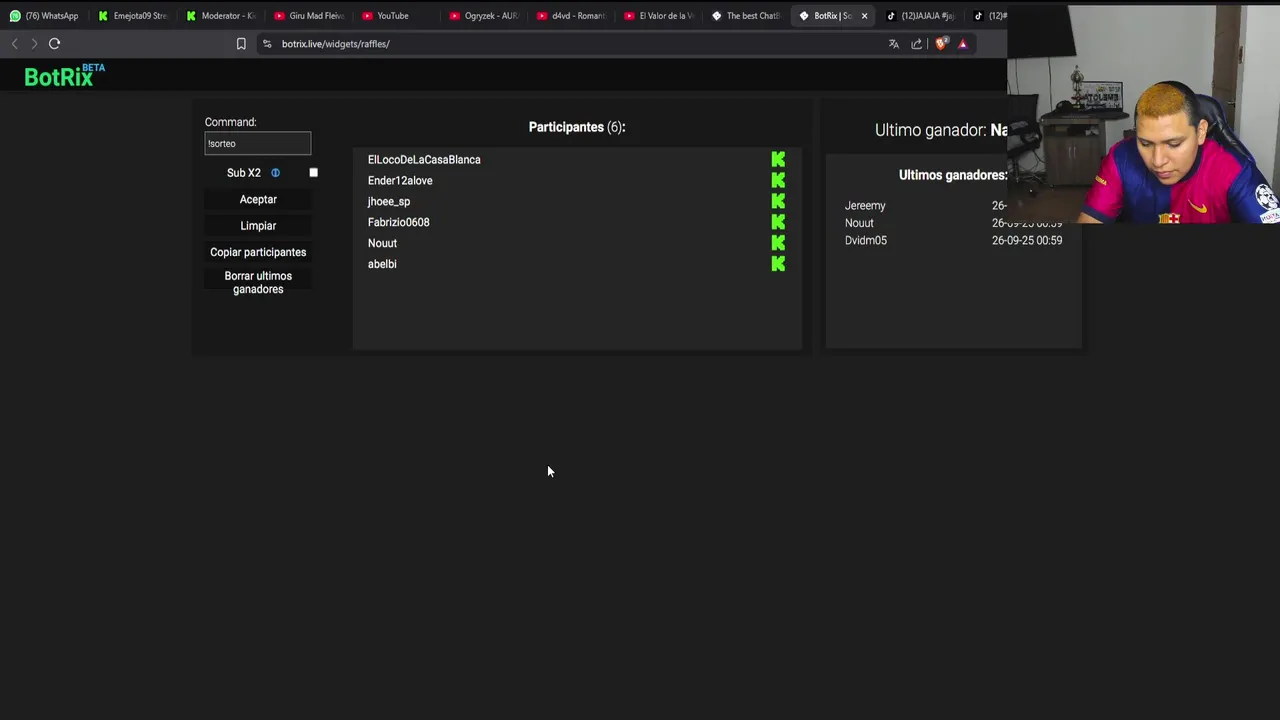Select participant abelbi
The image size is (1280, 720).
pos(382,264)
